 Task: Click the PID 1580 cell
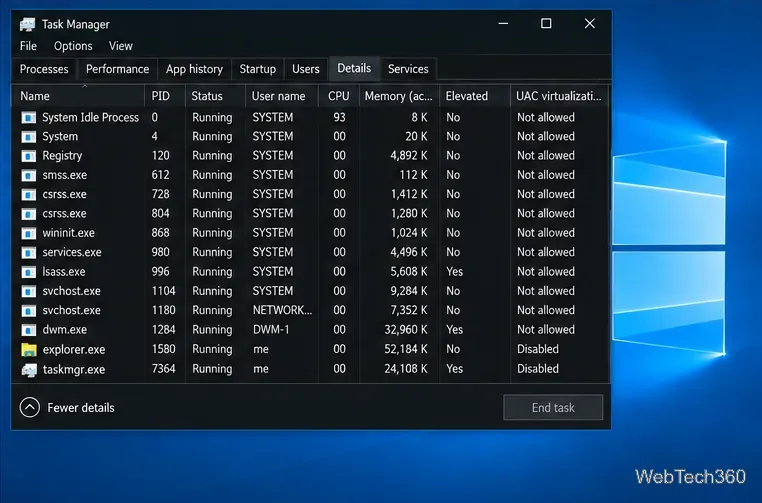coord(163,349)
